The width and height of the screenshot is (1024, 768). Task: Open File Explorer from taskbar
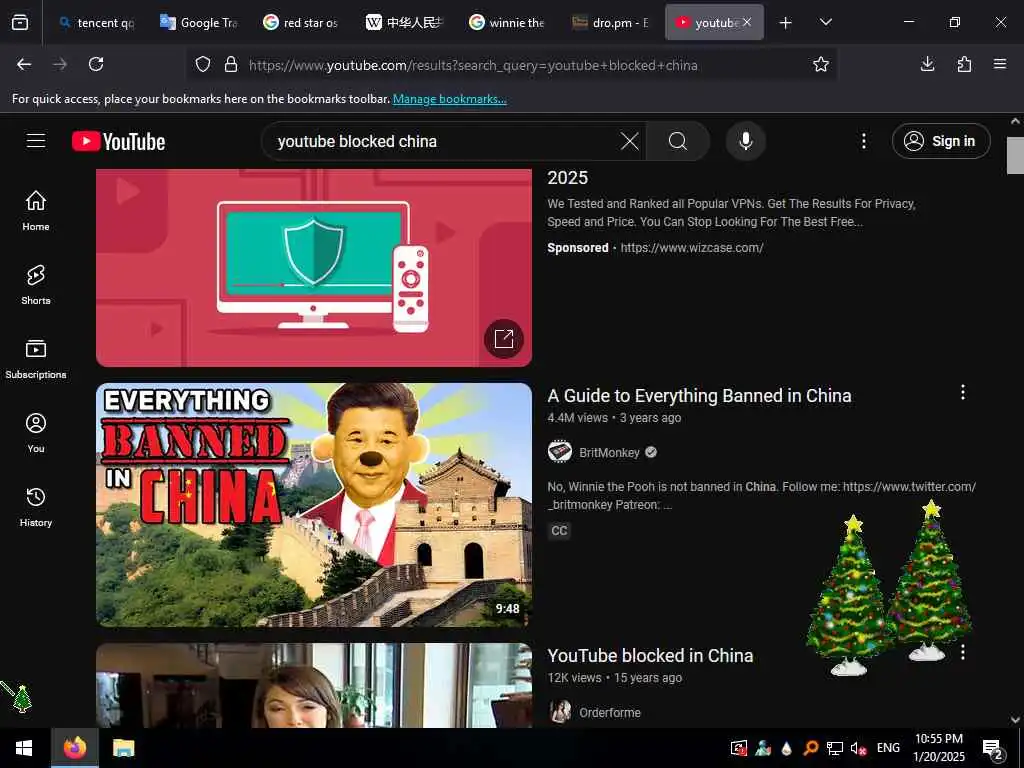[123, 748]
